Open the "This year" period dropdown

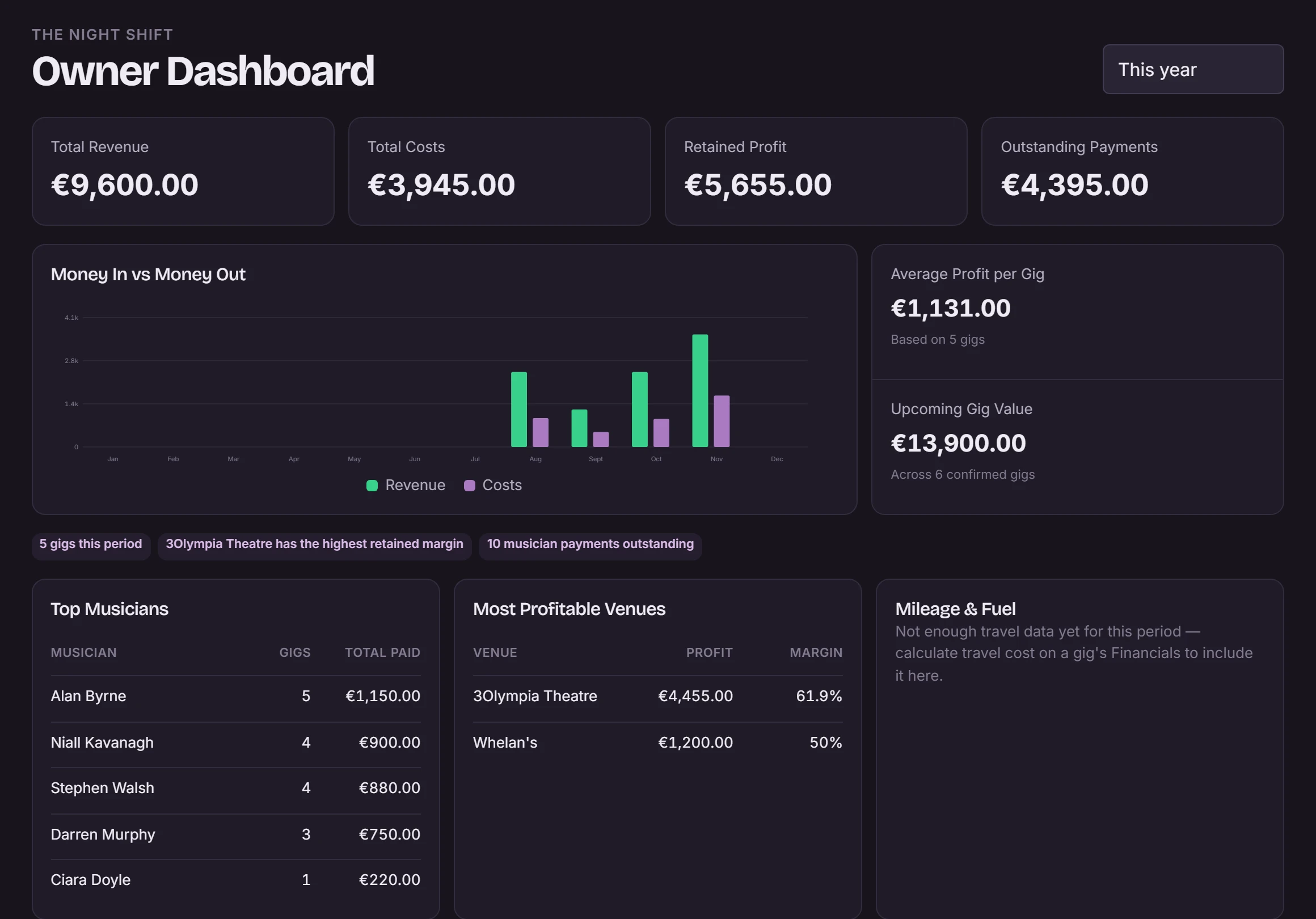click(x=1193, y=69)
